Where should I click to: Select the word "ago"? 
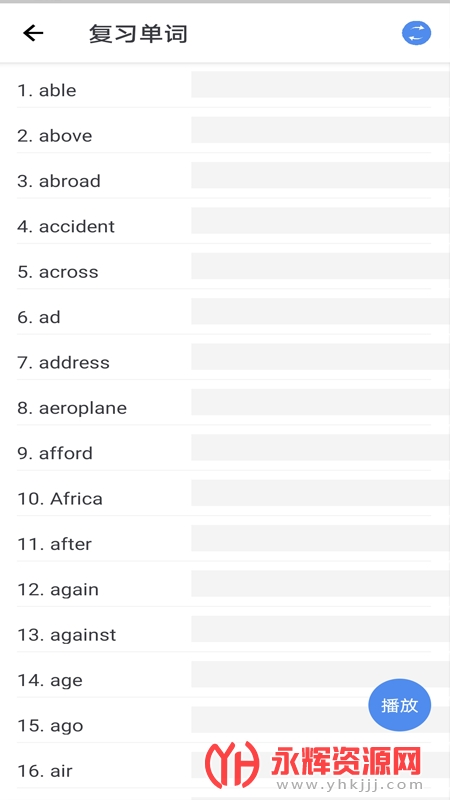[66, 726]
